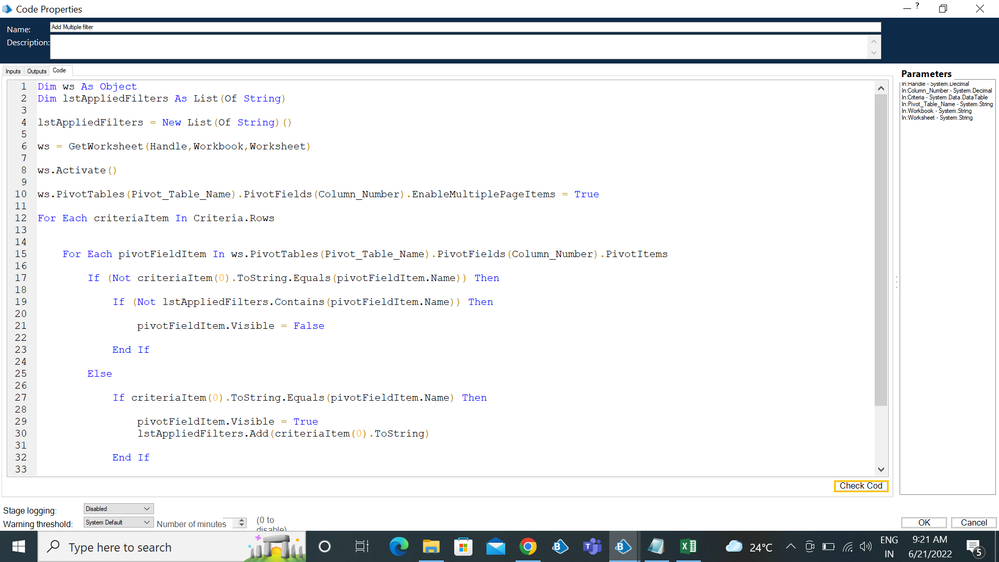Select parameter In:Handle - System.Decimal
Image resolution: width=999 pixels, height=562 pixels.
[935, 84]
